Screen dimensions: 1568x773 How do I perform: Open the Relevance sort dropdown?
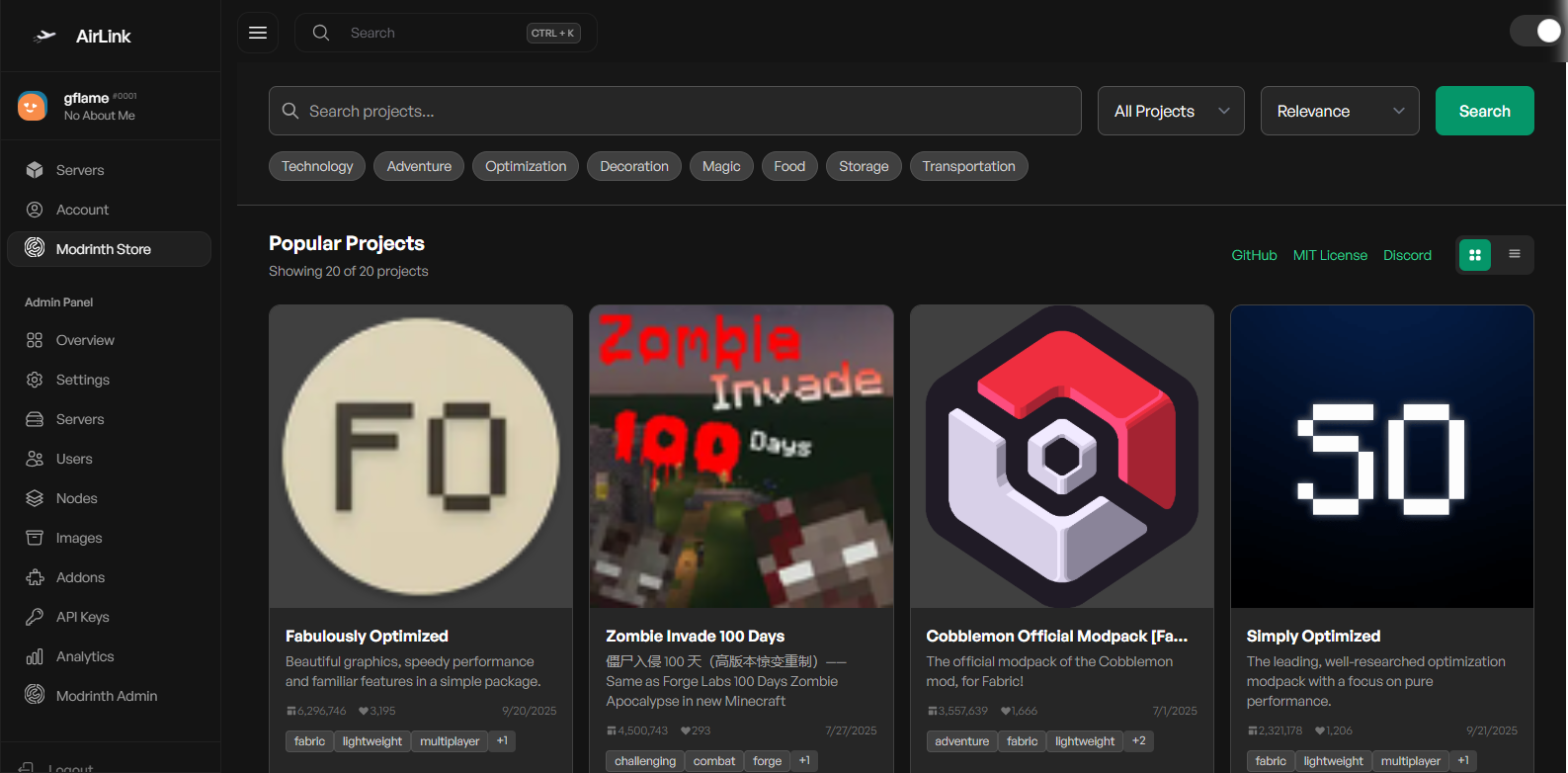(1339, 111)
